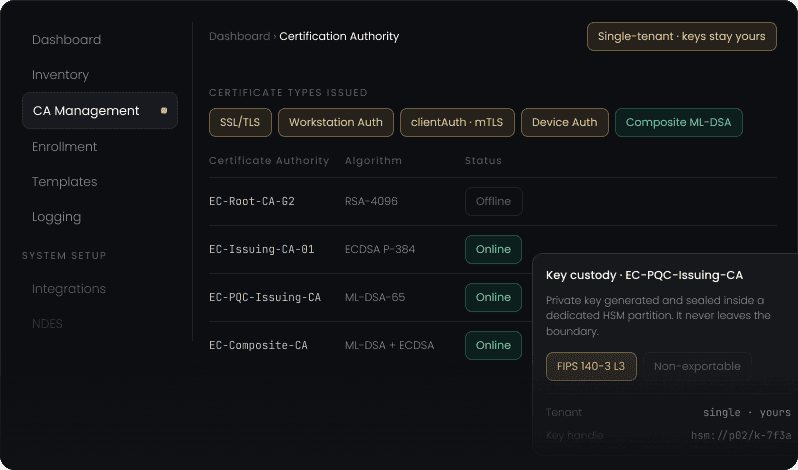This screenshot has width=798, height=470.
Task: Select the EC-Root-CA-G2 row name
Action: pyautogui.click(x=252, y=201)
